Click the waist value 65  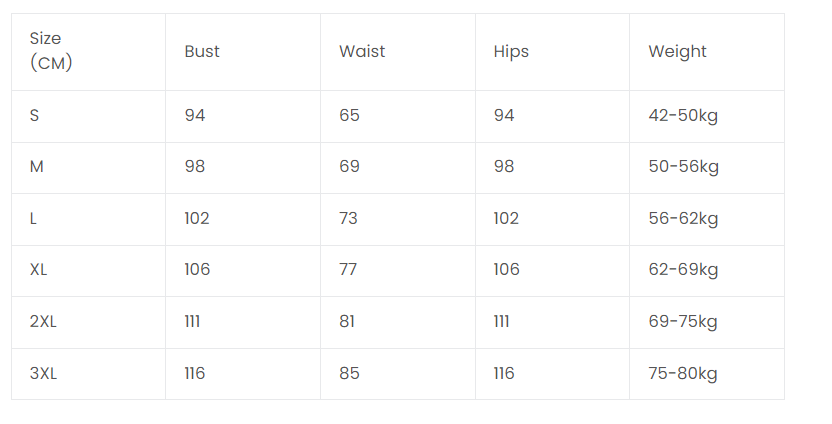[x=349, y=116]
